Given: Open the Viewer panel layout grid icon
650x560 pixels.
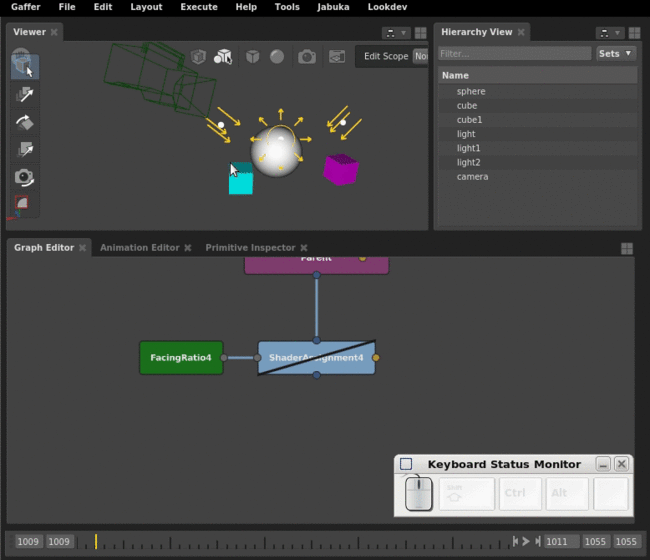Looking at the screenshot, I should point(420,33).
